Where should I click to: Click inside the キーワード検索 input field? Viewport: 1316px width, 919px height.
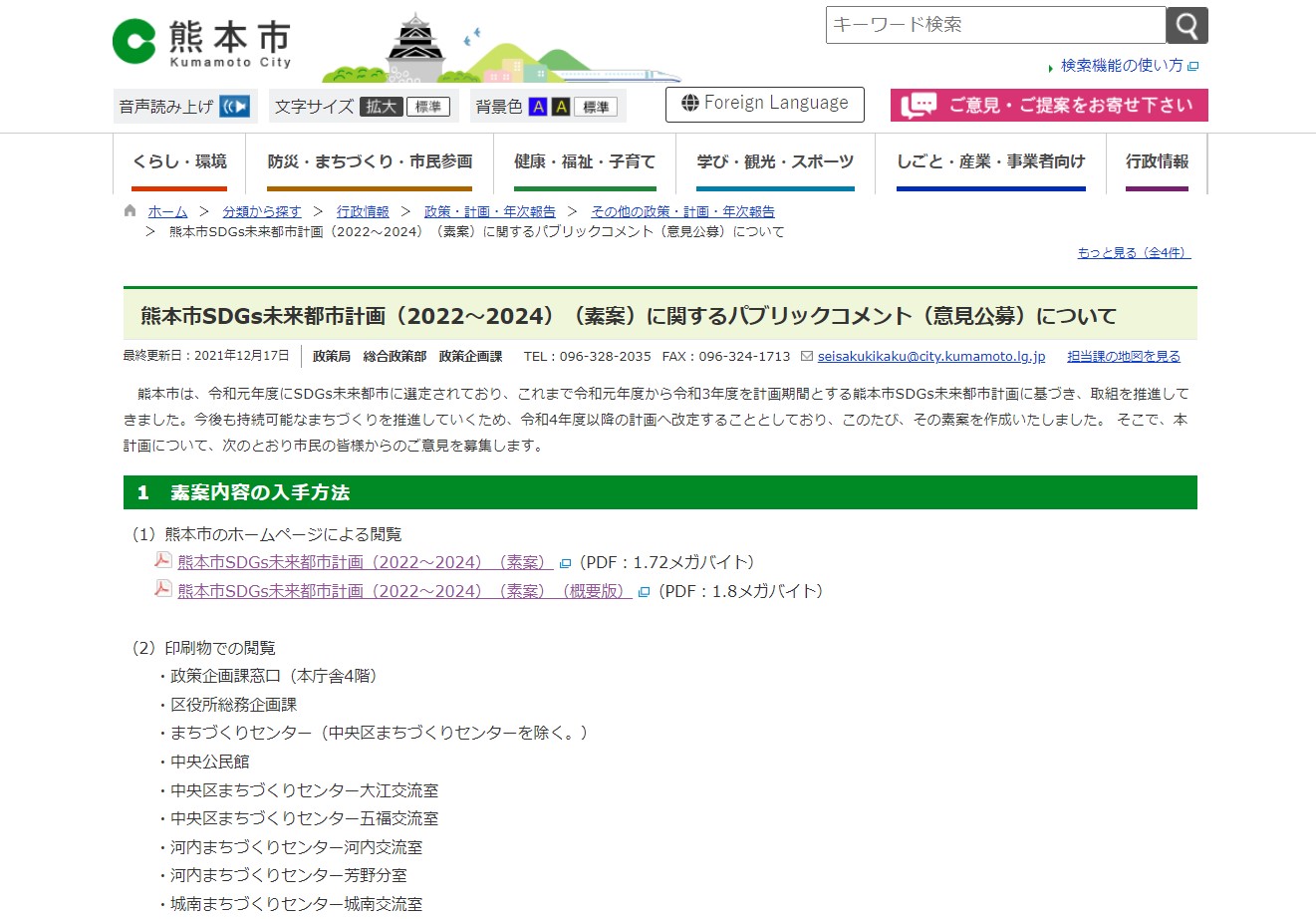pyautogui.click(x=991, y=25)
